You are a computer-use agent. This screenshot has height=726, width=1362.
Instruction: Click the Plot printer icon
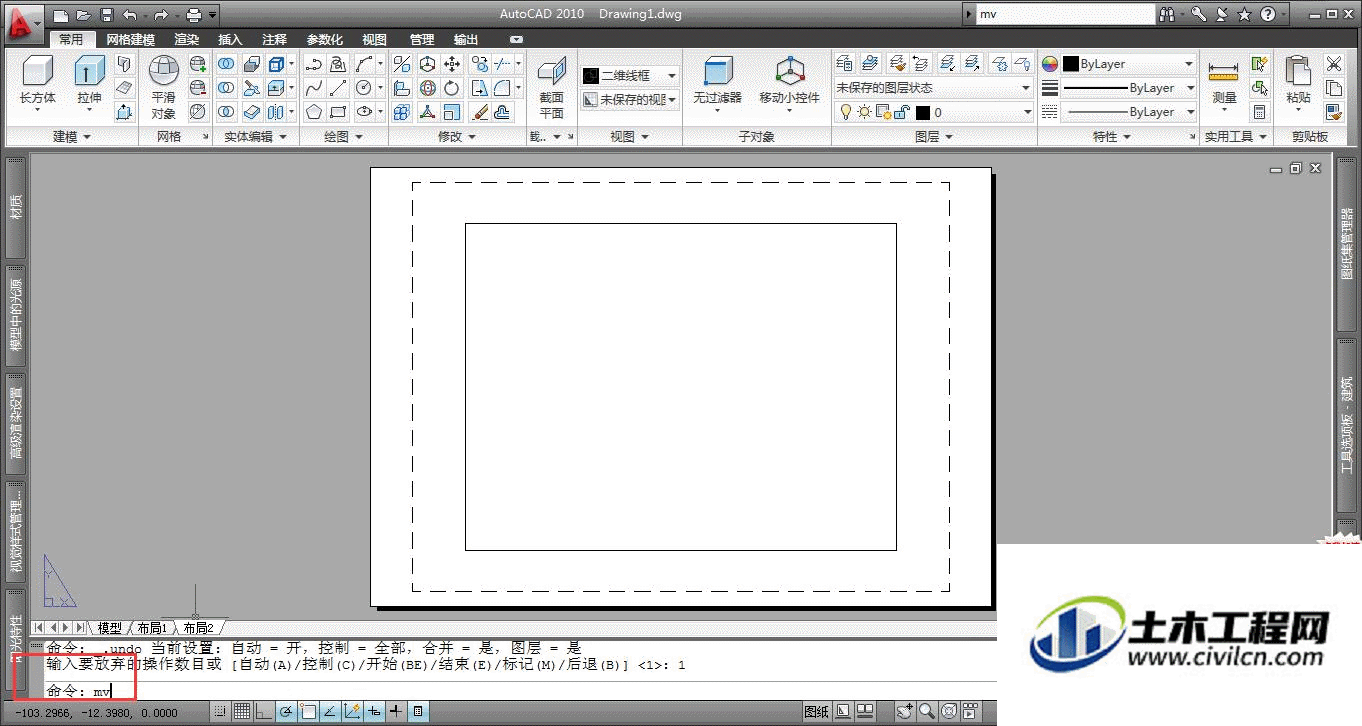pos(194,15)
